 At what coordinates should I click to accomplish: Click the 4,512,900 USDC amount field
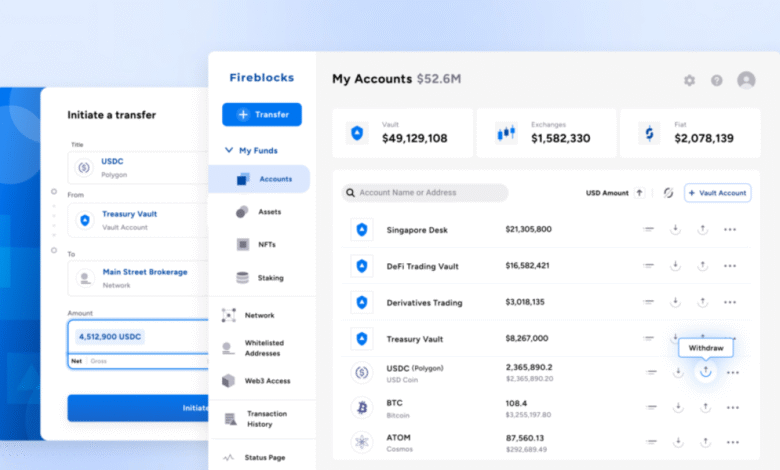(x=138, y=337)
